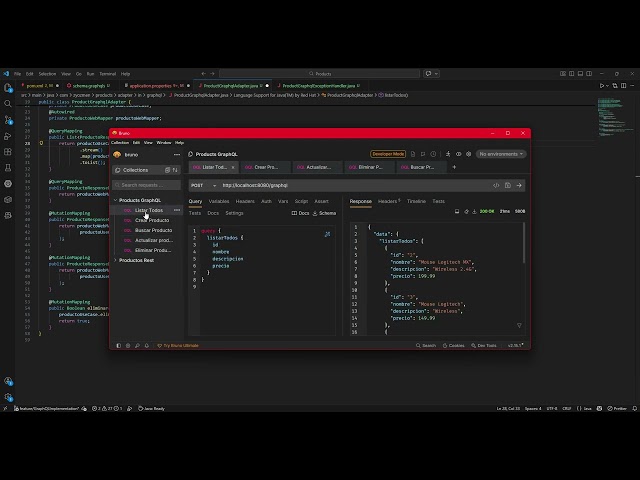Click Try Bruno Ultimate link
Image resolution: width=640 pixels, height=480 pixels.
tap(178, 345)
